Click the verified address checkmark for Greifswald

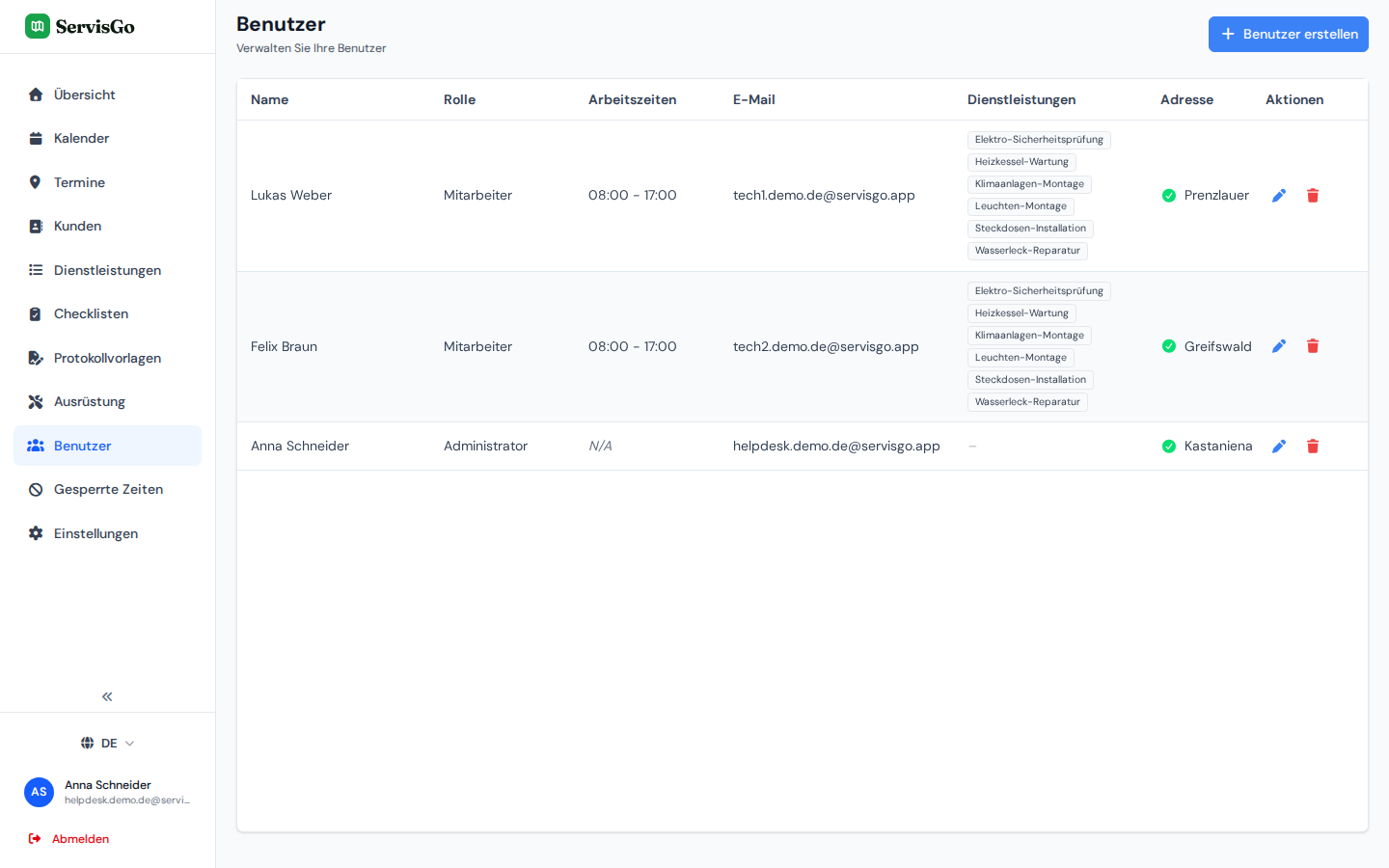coord(1169,346)
